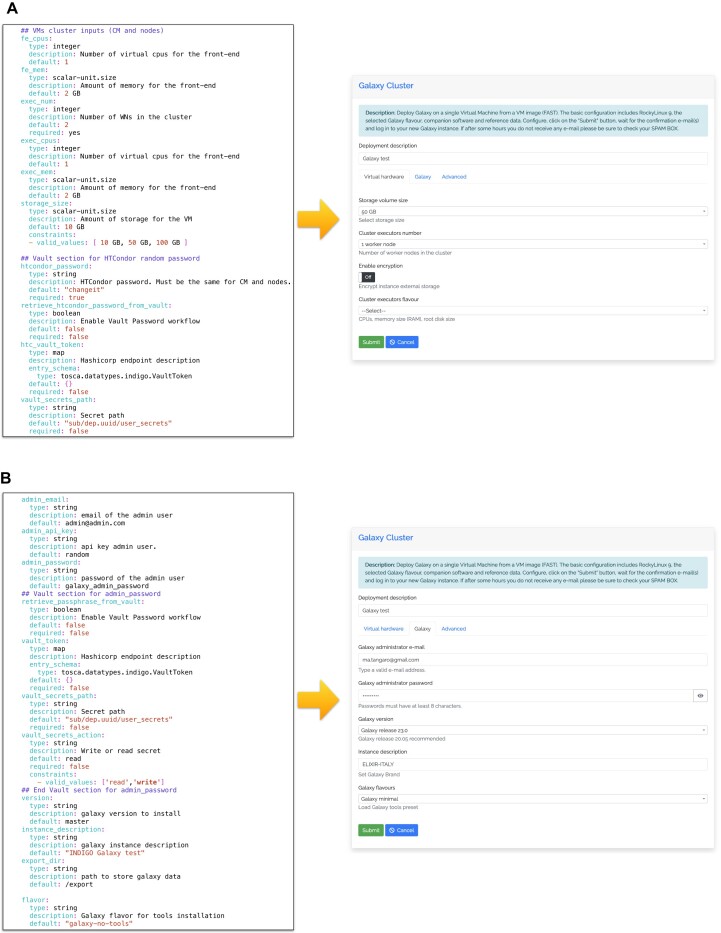Image resolution: width=721 pixels, height=933 pixels.
Task: Open the Storage volume size dropdown
Action: (532, 211)
